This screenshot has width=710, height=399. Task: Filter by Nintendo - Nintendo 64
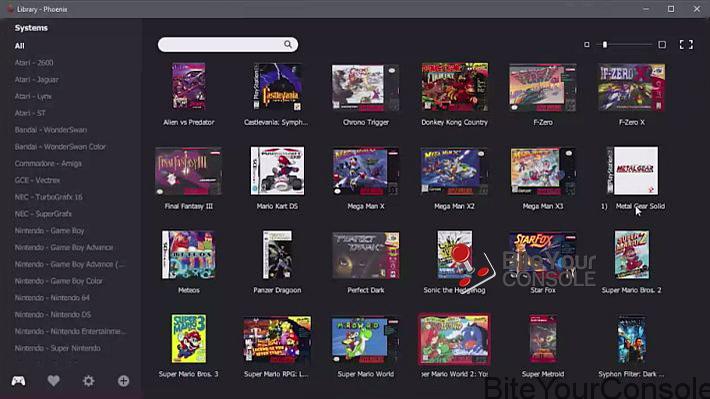[52, 298]
